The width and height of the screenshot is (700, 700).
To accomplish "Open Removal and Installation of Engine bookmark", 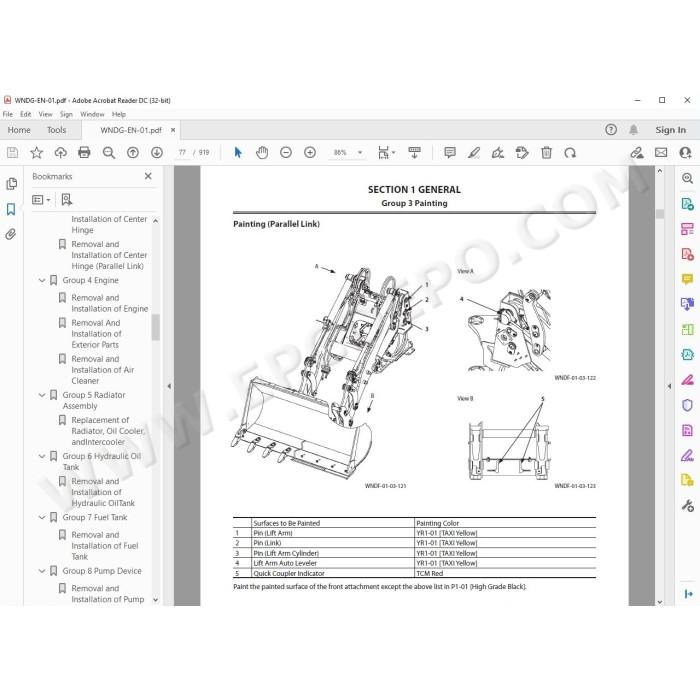I will (109, 303).
